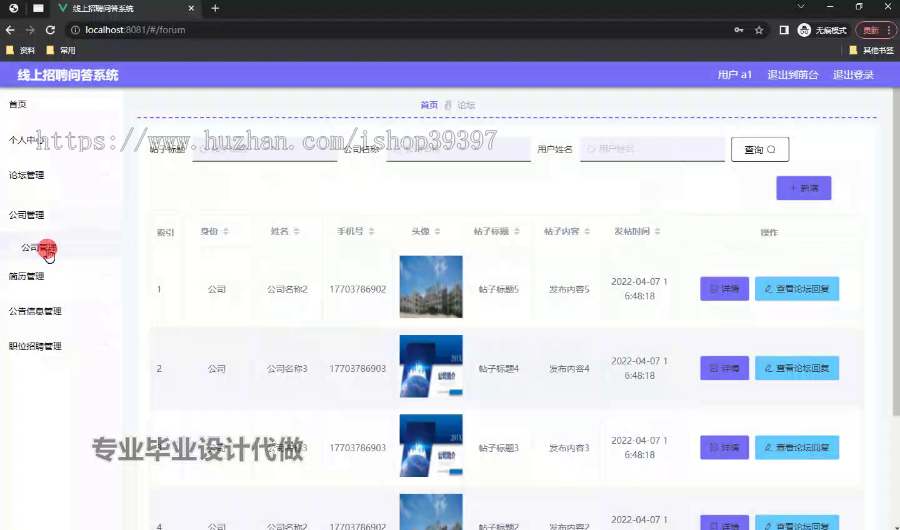Screen dimensions: 900x530
Task: Open 详情 for the 帖子标题4 row
Action: [724, 368]
